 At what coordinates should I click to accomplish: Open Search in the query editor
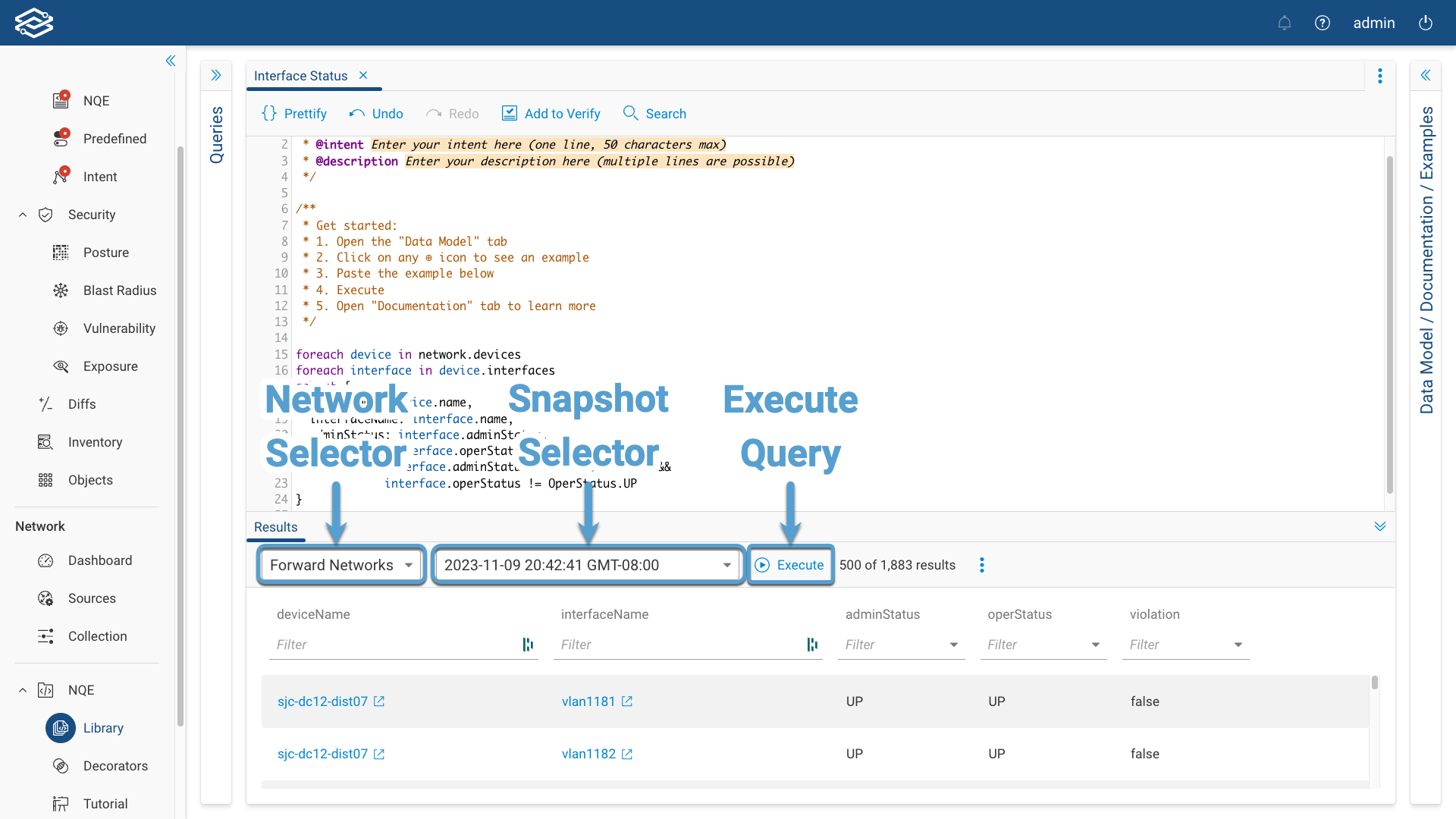654,114
